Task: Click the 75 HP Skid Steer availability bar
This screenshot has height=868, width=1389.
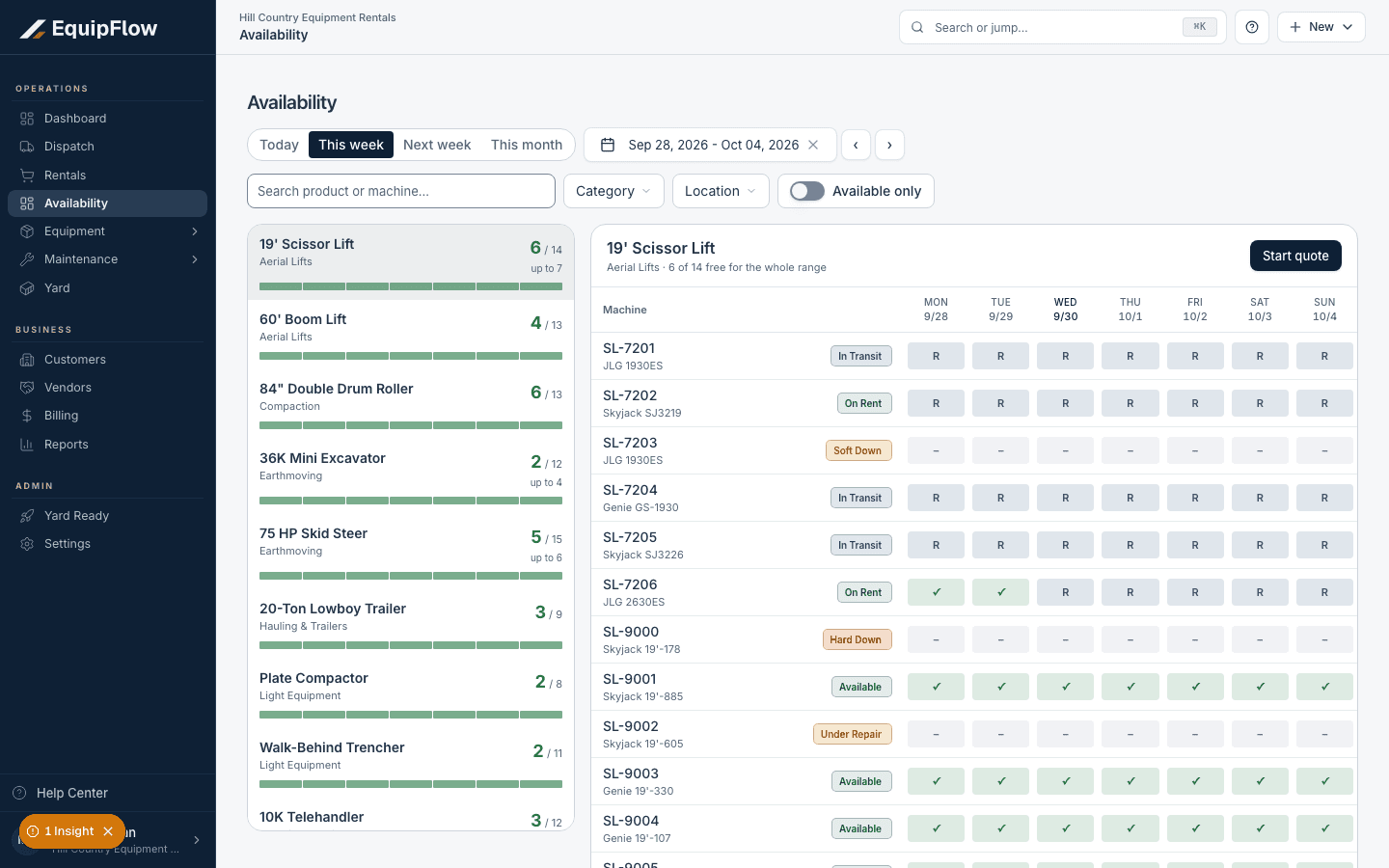Action: 411,576
